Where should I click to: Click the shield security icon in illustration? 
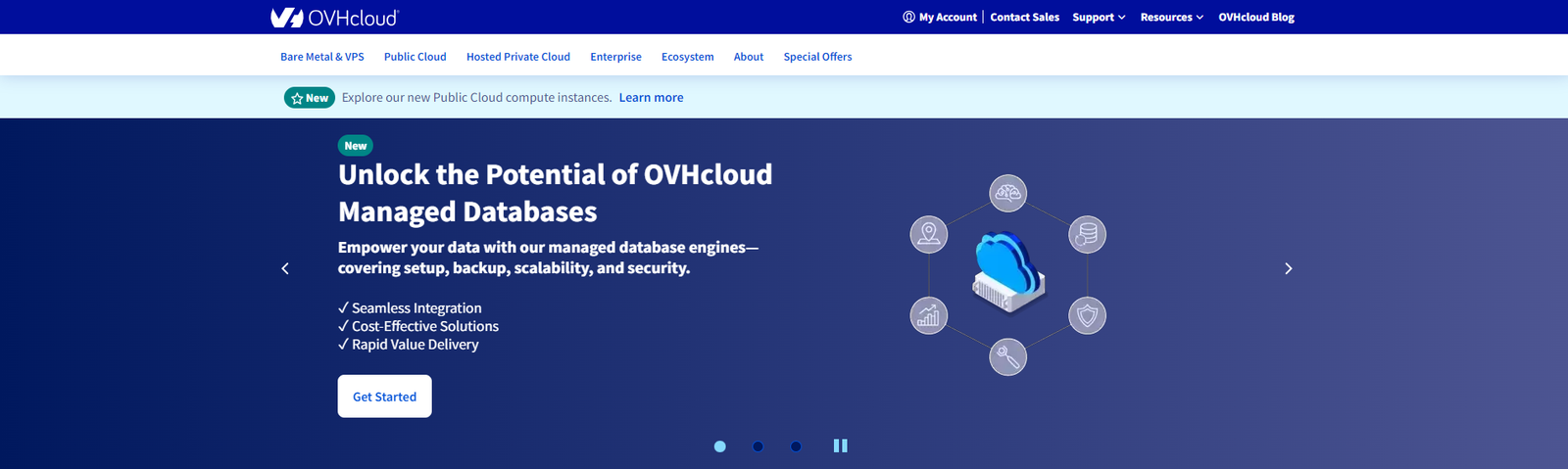click(x=1087, y=316)
